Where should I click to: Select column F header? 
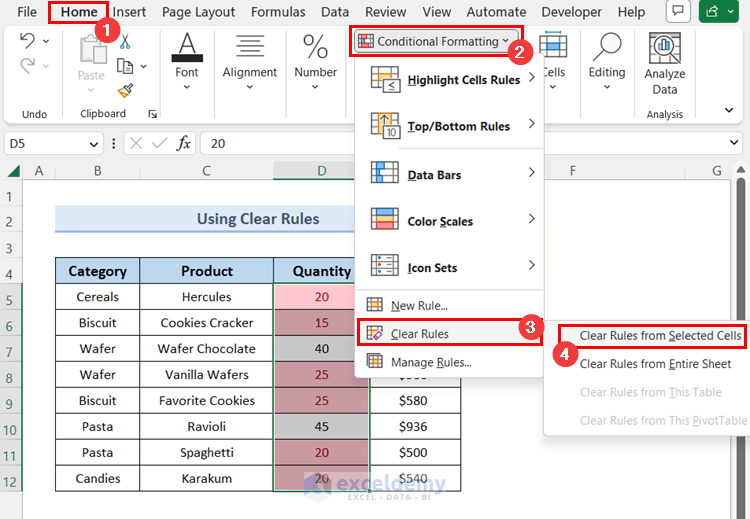pos(572,171)
